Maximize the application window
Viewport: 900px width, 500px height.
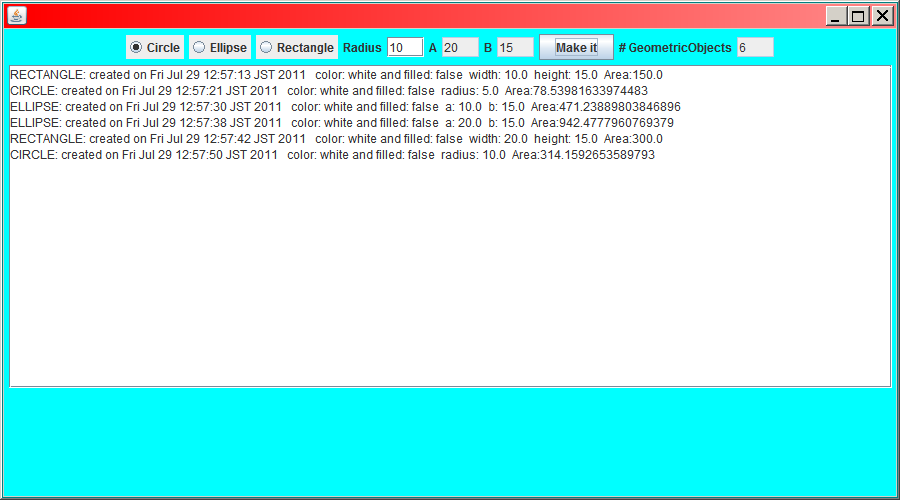tap(859, 16)
